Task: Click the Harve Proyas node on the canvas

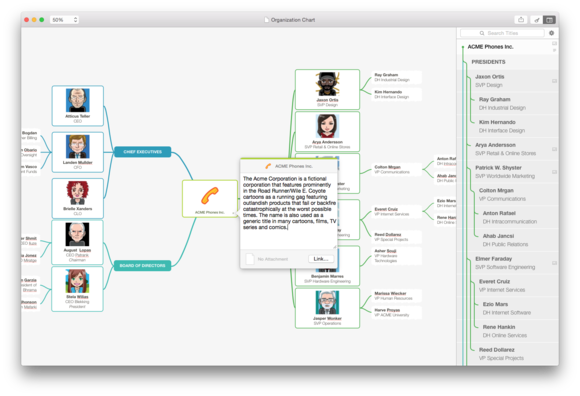Action: [x=396, y=313]
